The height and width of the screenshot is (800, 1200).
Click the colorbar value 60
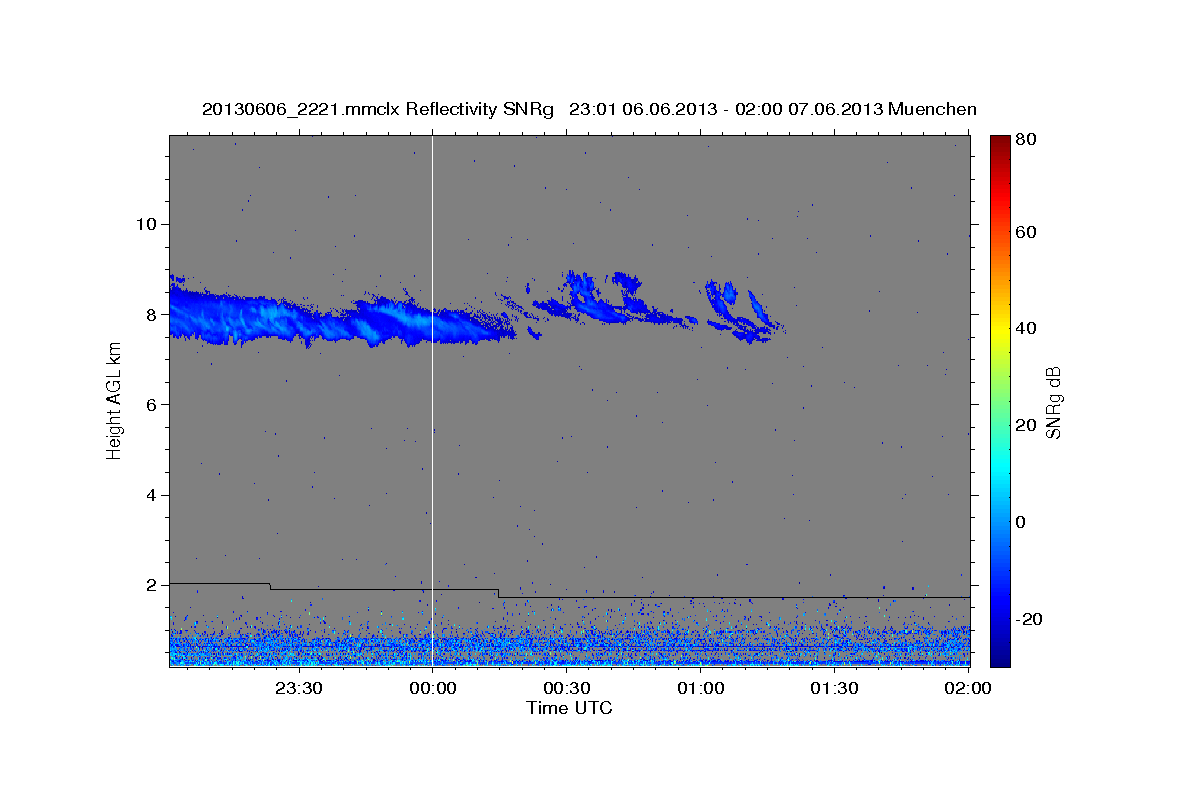(x=1026, y=232)
